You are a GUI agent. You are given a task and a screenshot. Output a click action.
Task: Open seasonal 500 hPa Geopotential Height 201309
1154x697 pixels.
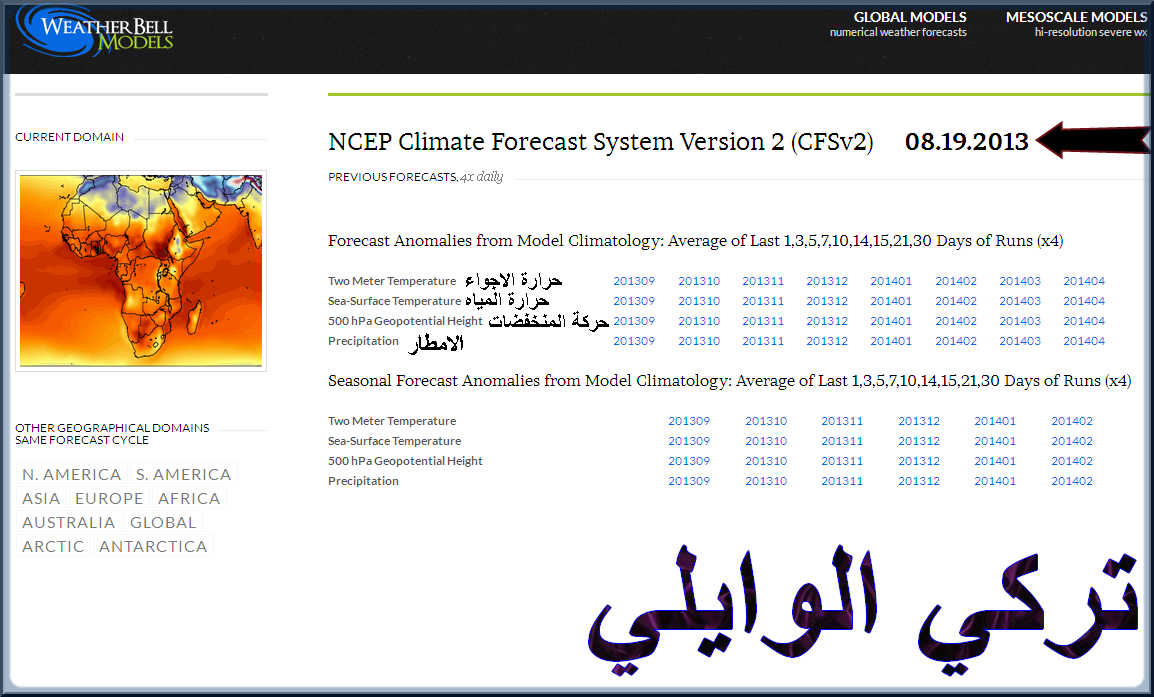pos(689,461)
